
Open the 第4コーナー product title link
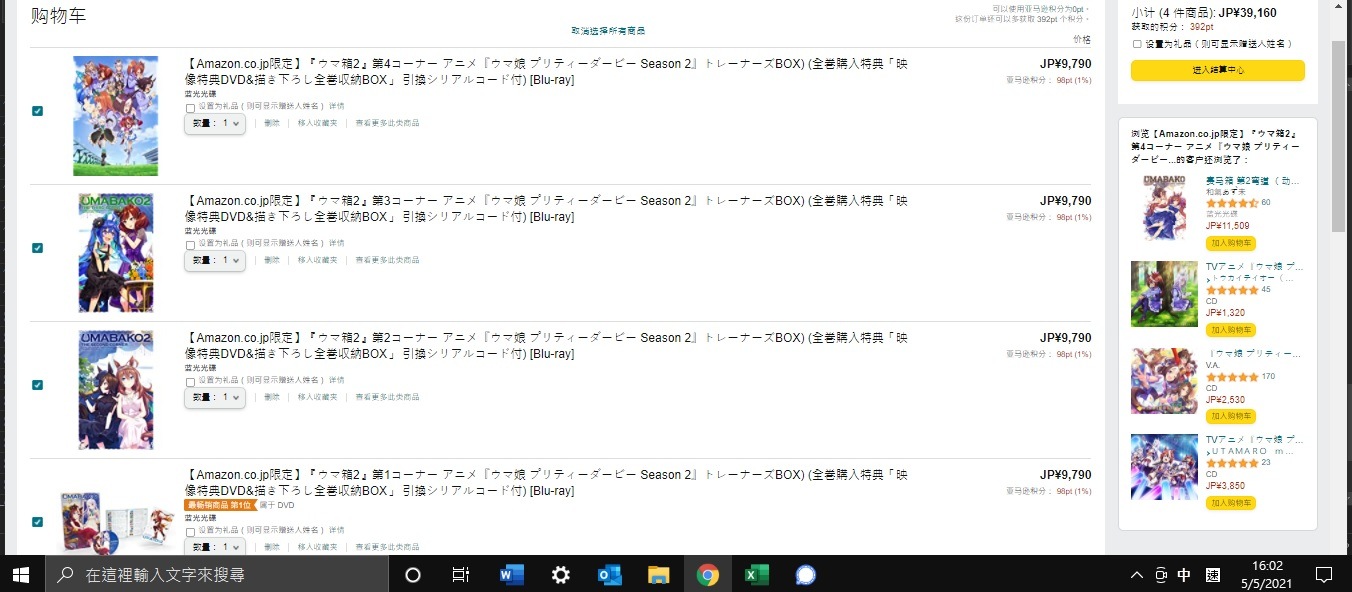click(x=547, y=71)
